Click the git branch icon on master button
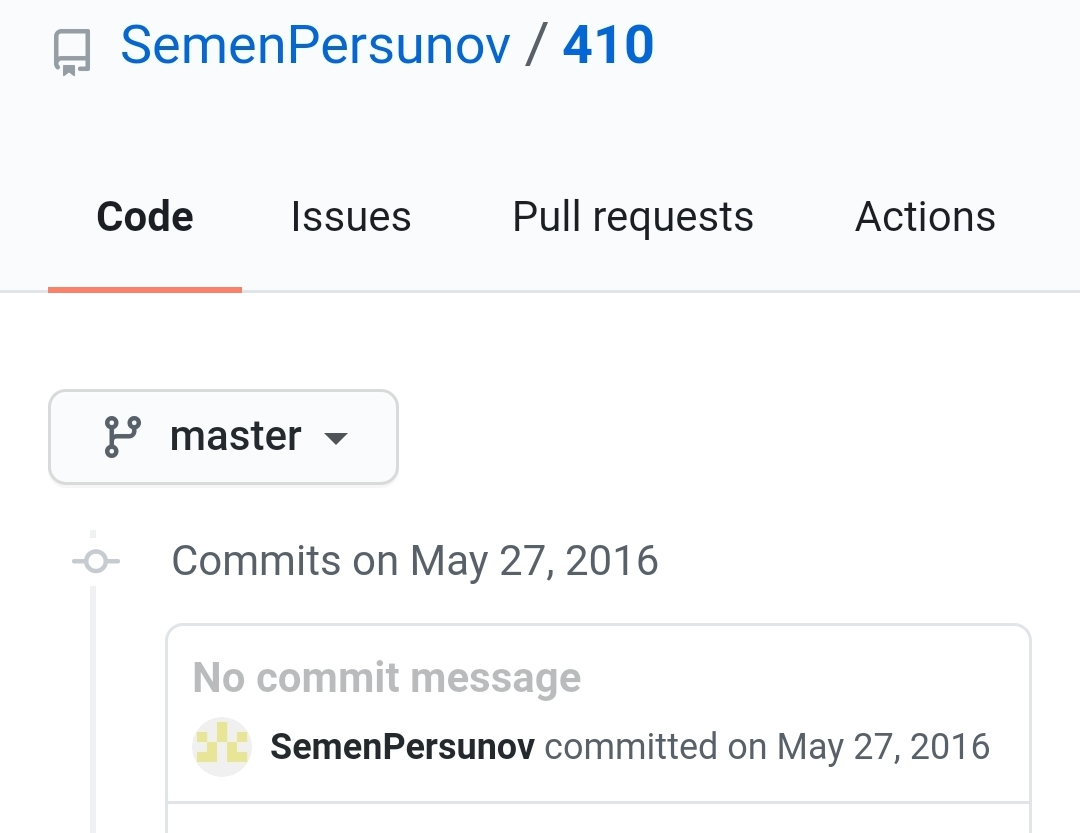This screenshot has height=833, width=1080. coord(123,437)
